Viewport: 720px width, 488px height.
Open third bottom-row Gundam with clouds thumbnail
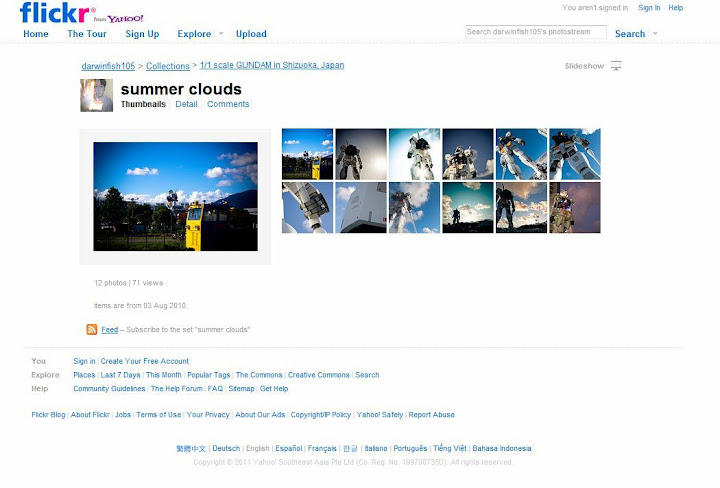[x=415, y=208]
